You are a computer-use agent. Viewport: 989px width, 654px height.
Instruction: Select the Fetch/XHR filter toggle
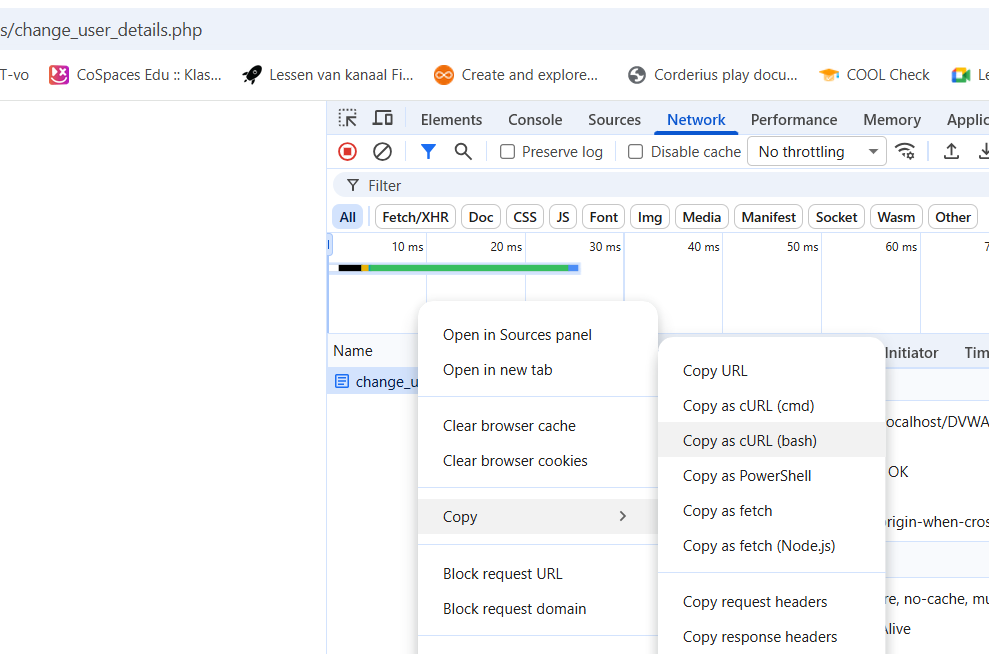point(415,217)
